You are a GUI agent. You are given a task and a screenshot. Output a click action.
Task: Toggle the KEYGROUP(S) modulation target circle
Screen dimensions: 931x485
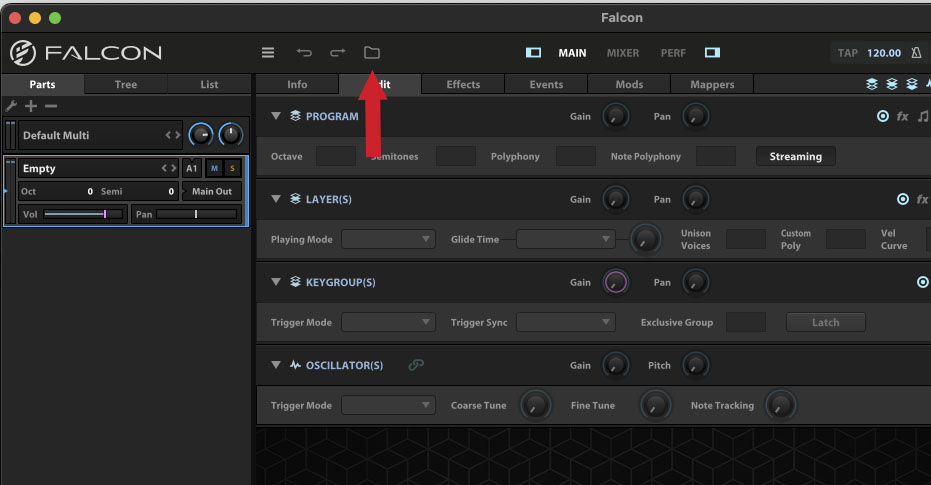coord(923,283)
